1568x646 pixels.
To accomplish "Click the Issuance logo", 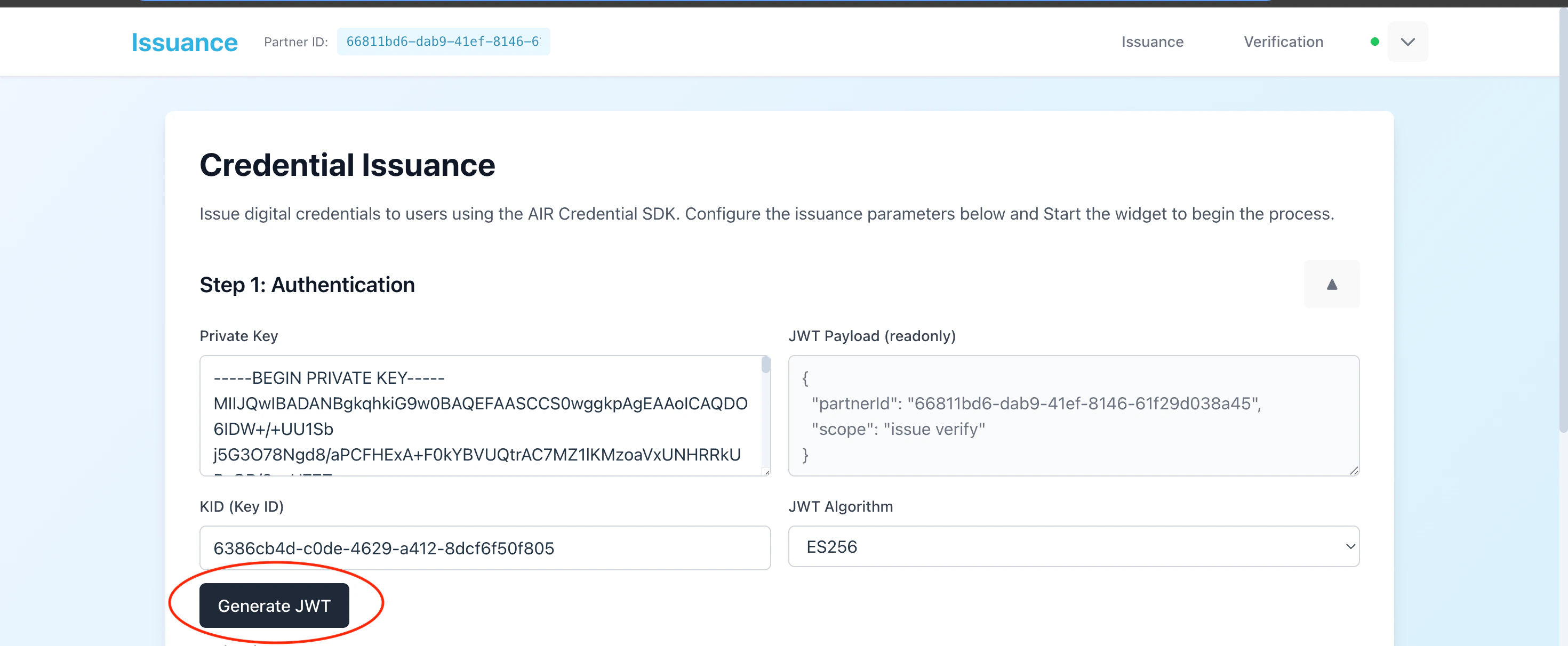I will pos(184,42).
